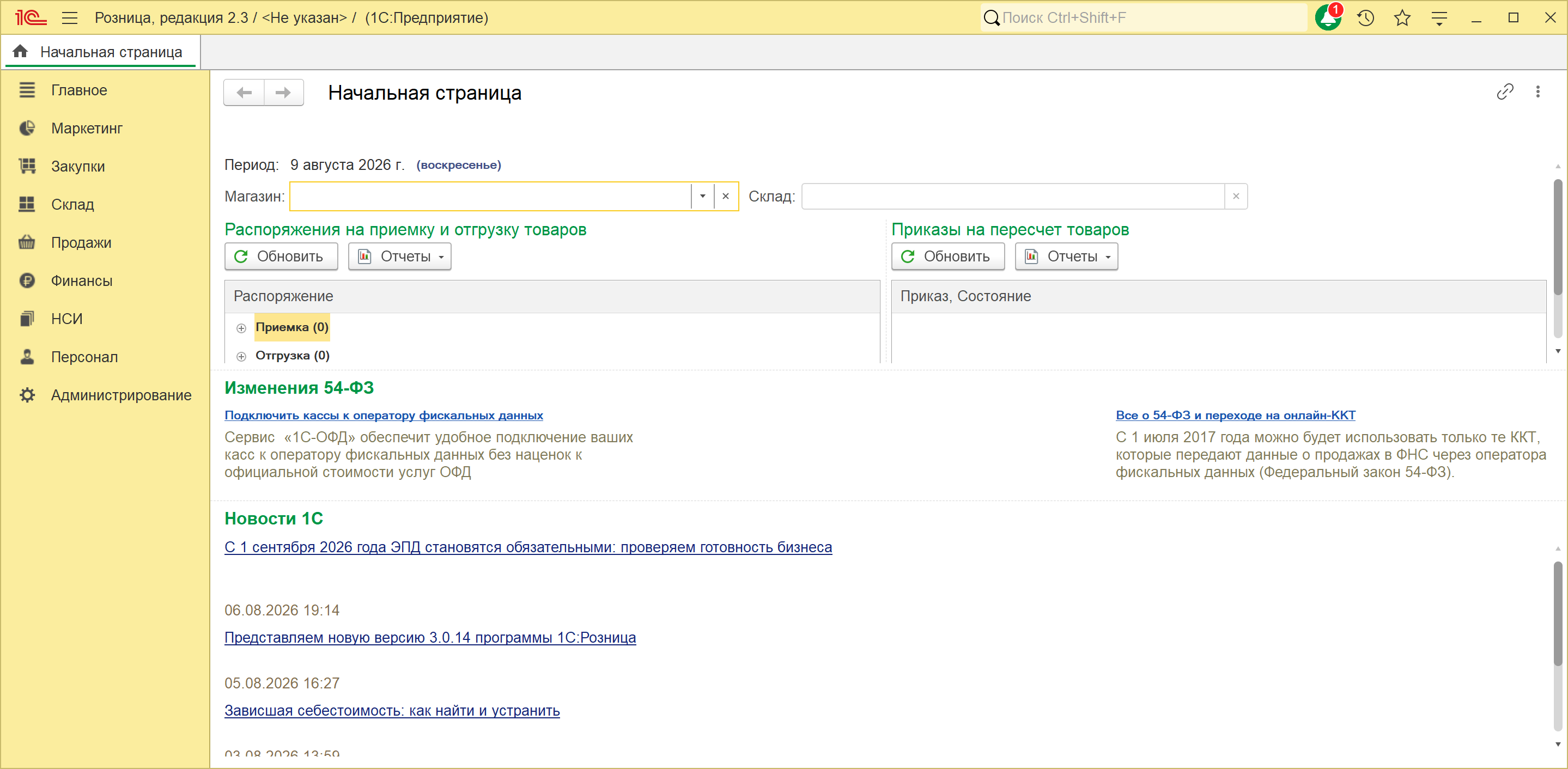Open news Зависшая себестоимость
This screenshot has height=769, width=1568.
point(392,711)
